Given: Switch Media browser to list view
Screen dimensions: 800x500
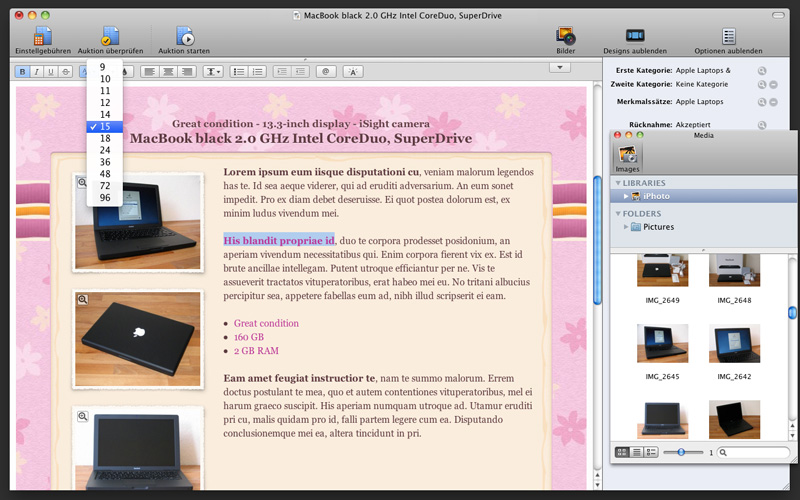Looking at the screenshot, I should tap(636, 452).
